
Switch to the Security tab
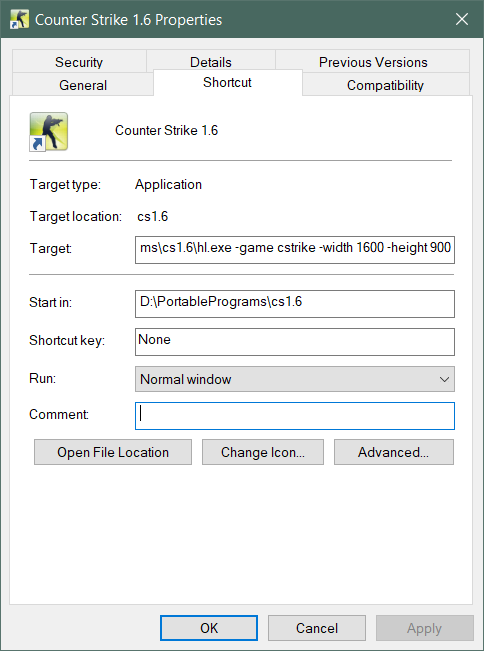click(79, 62)
